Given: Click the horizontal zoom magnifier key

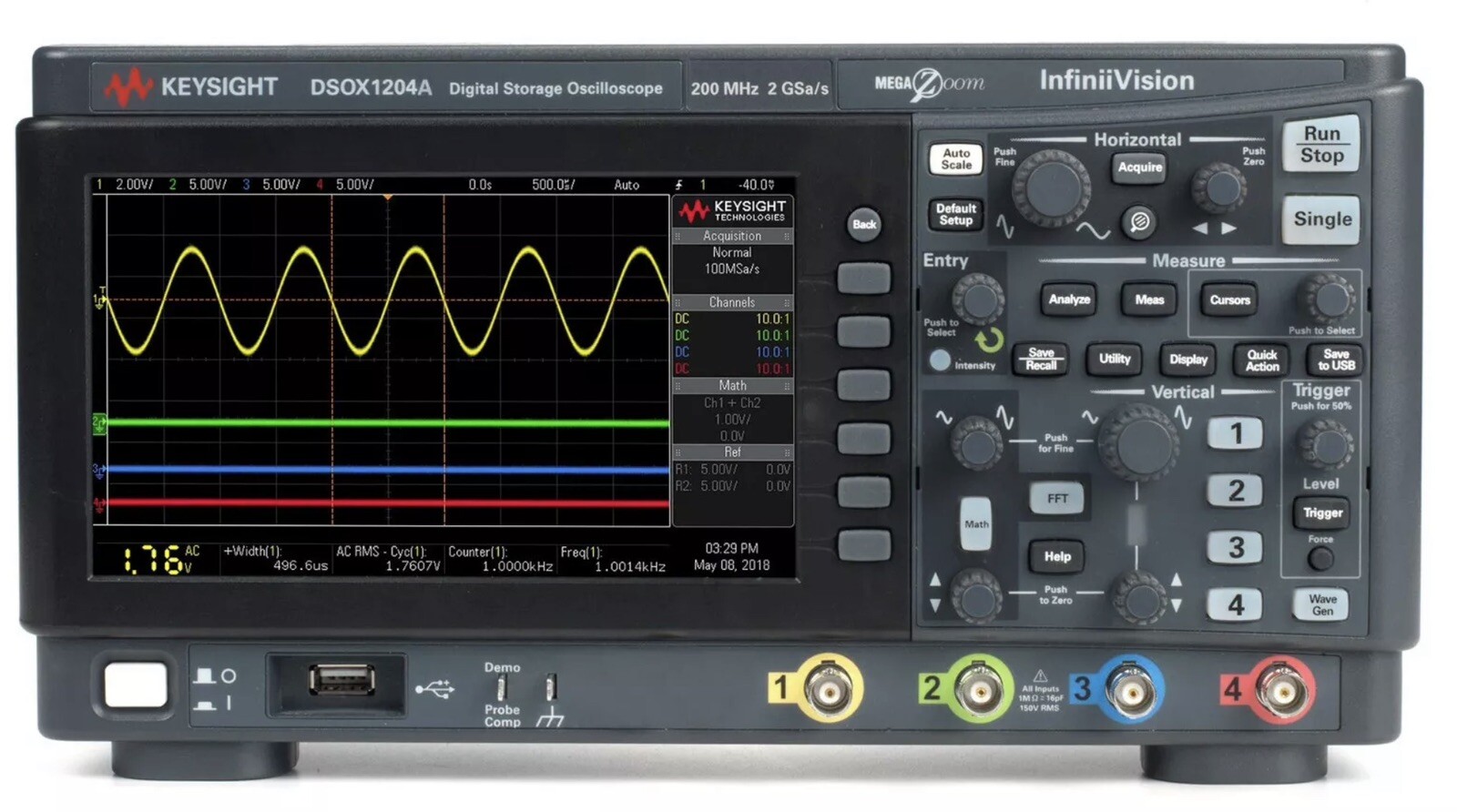Looking at the screenshot, I should [x=1139, y=221].
